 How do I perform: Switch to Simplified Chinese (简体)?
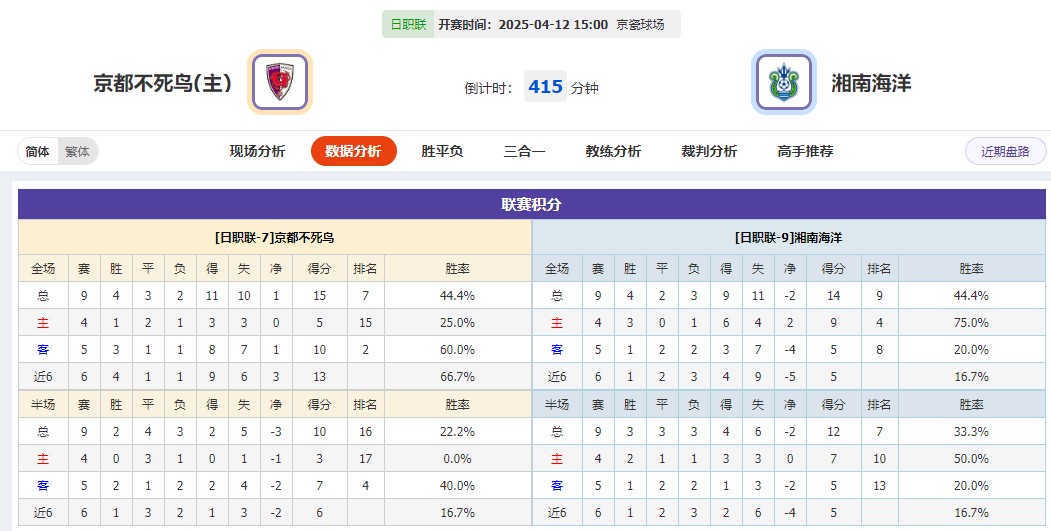[38, 152]
